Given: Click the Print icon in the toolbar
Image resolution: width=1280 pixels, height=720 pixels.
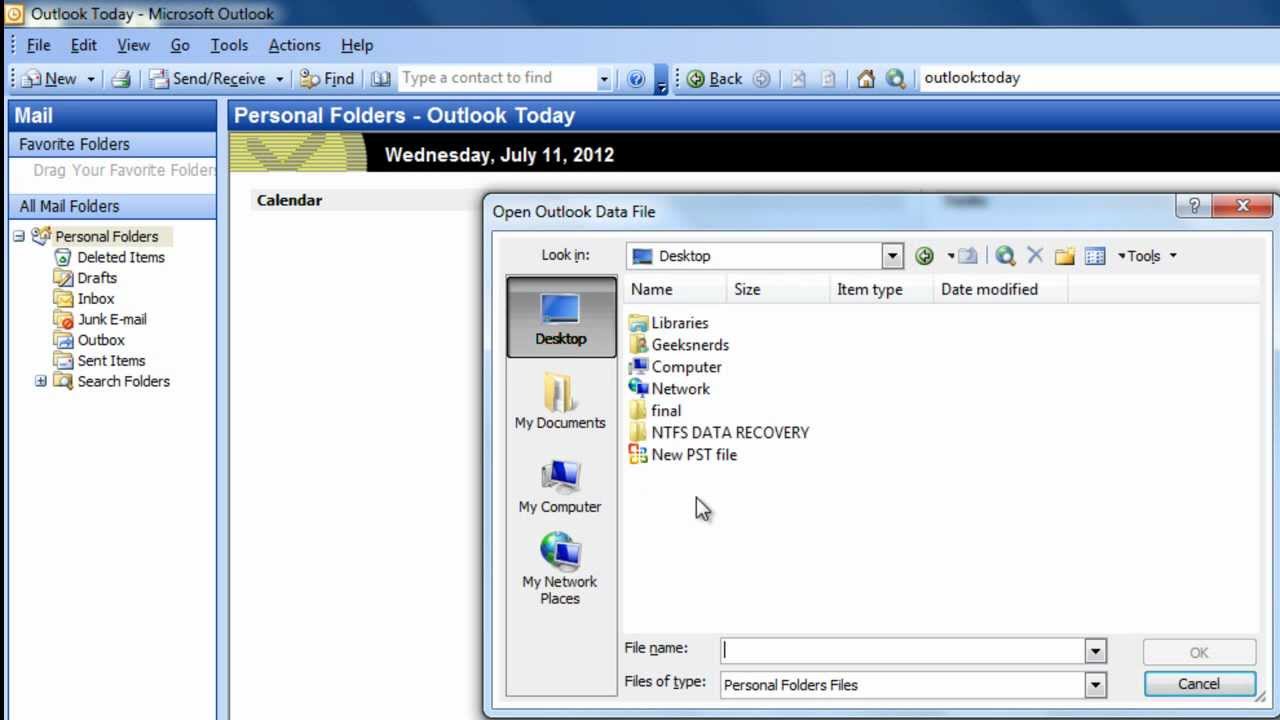Looking at the screenshot, I should (x=121, y=78).
